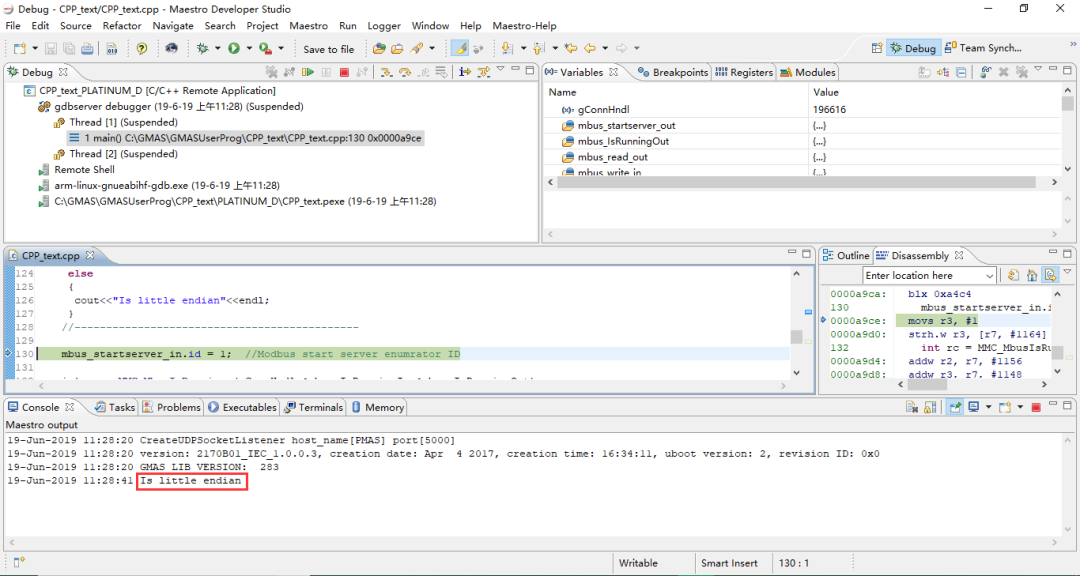The image size is (1080, 576).
Task: Select the mbus_read_out variable row
Action: point(802,157)
